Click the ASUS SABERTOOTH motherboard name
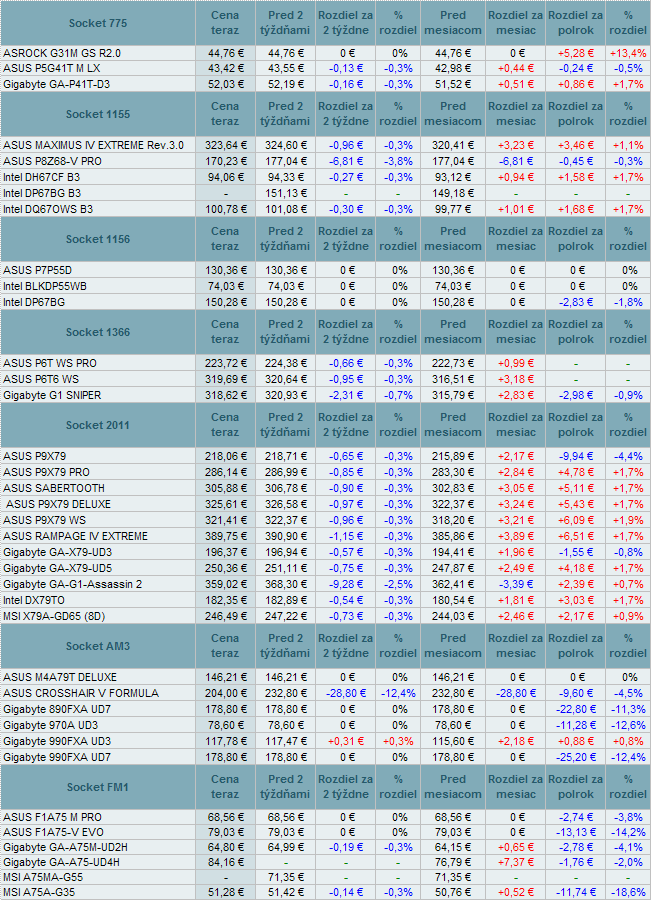The height and width of the screenshot is (900, 651). [55, 488]
